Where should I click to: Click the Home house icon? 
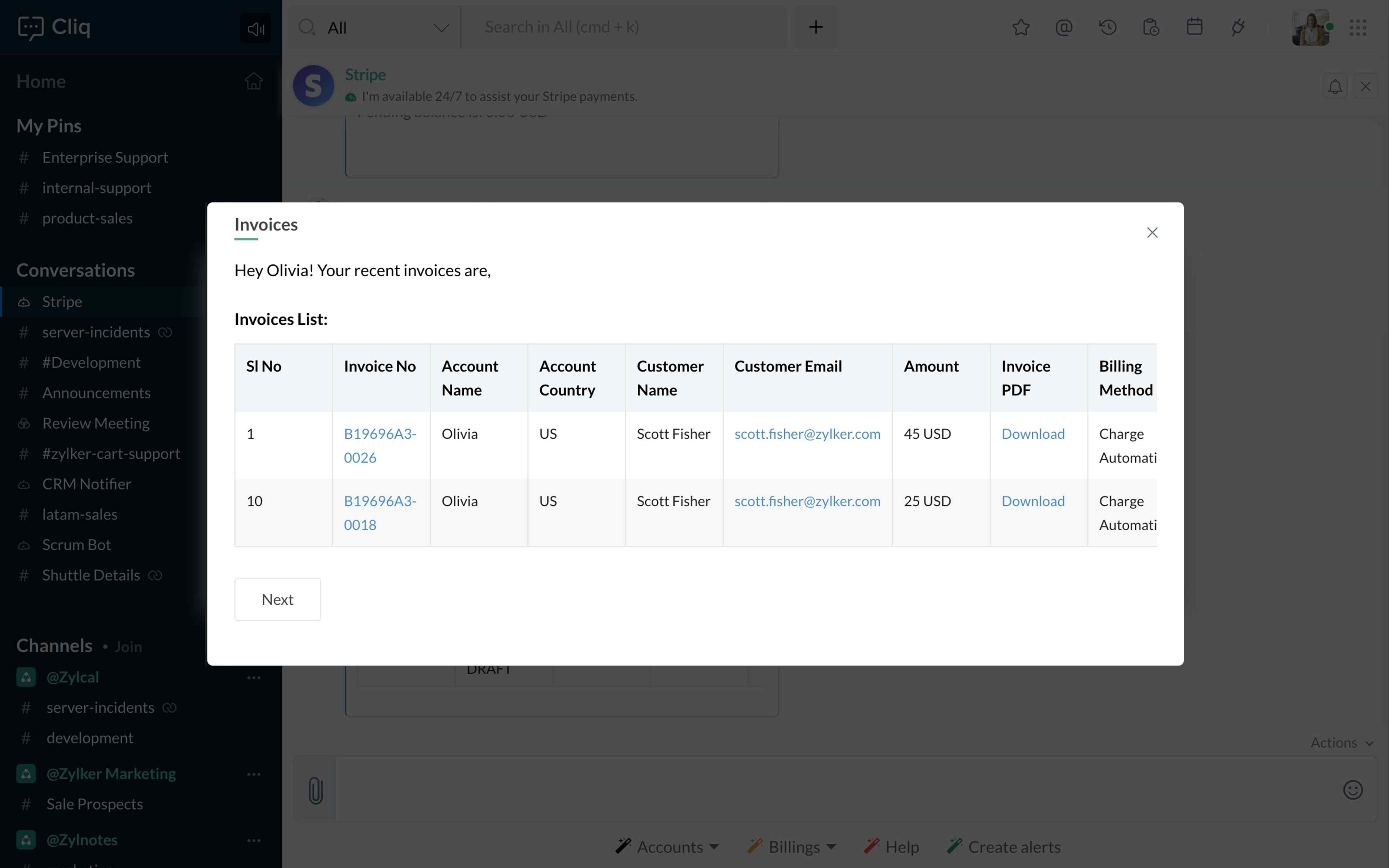tap(254, 82)
